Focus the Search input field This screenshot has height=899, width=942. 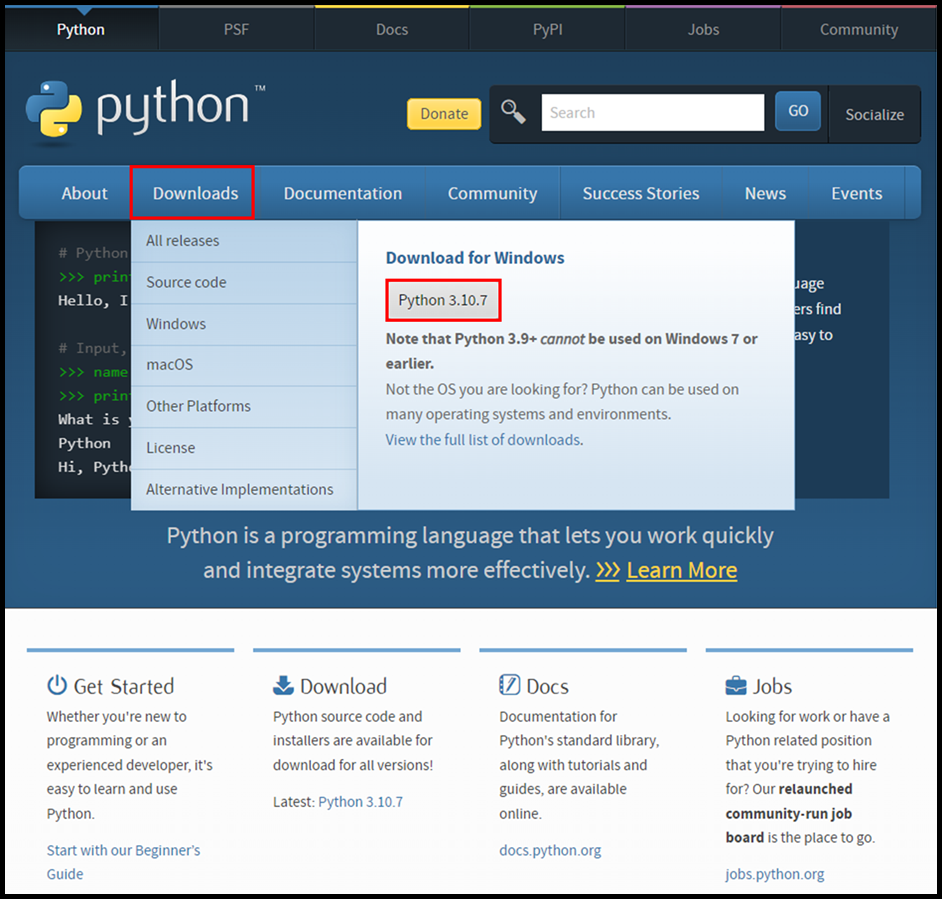(x=652, y=112)
